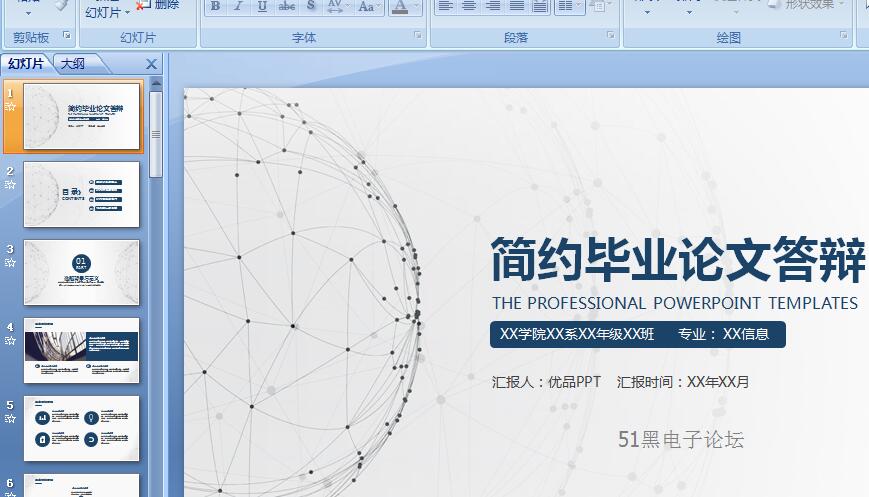Screen dimensions: 869x497
Task: Align text left
Action: pyautogui.click(x=446, y=7)
